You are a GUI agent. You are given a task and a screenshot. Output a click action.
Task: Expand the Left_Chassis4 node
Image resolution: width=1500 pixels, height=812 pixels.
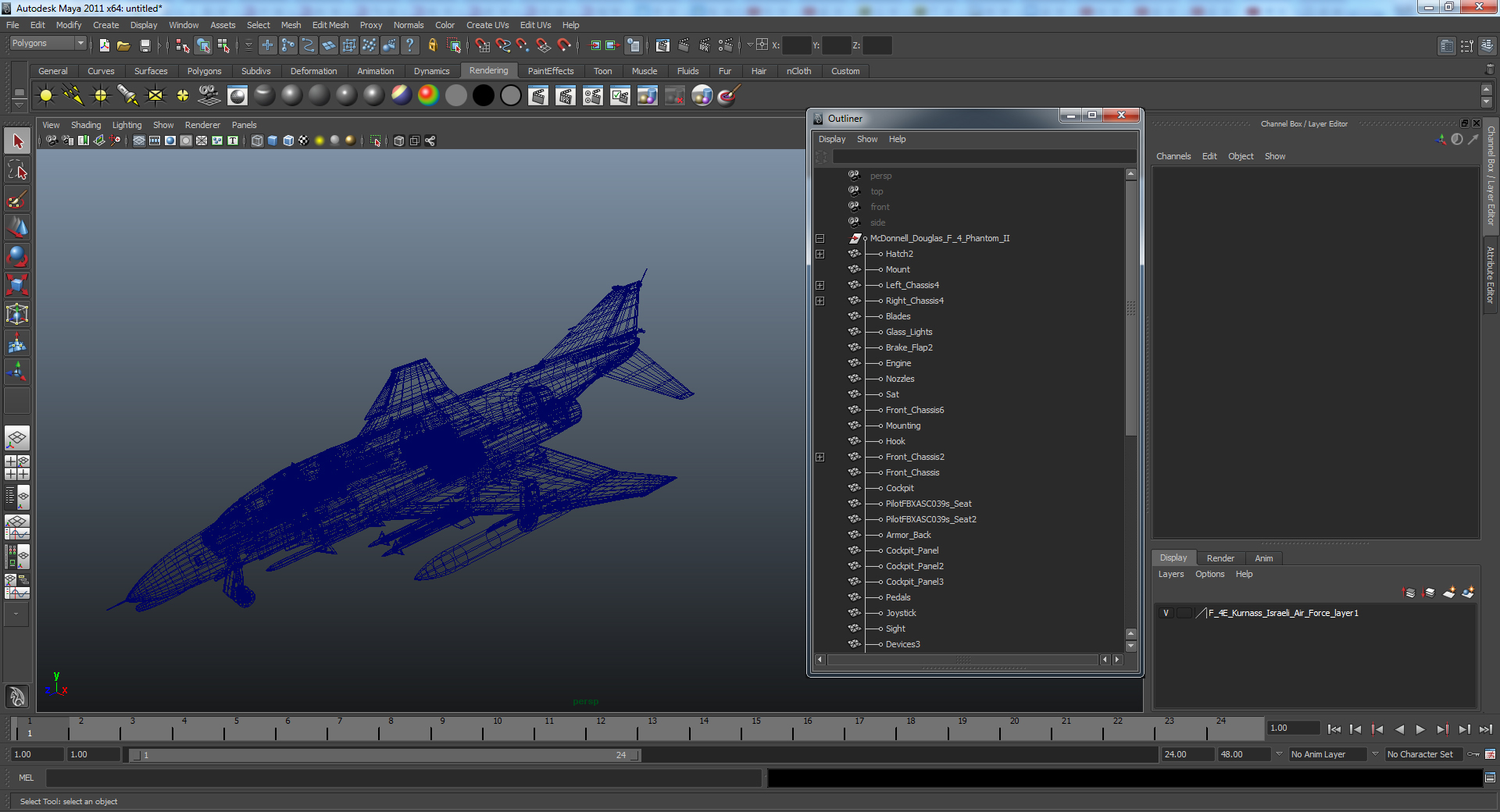820,286
